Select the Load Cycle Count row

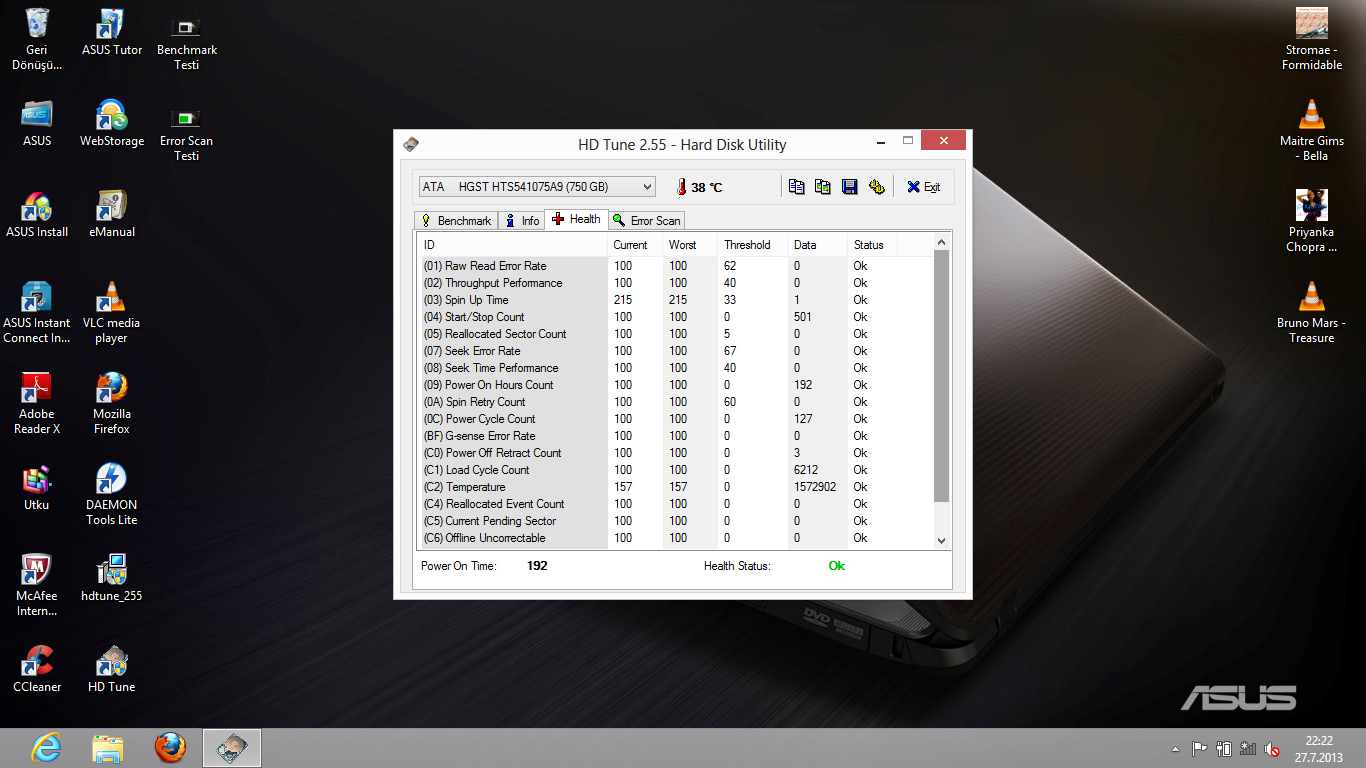tap(675, 470)
